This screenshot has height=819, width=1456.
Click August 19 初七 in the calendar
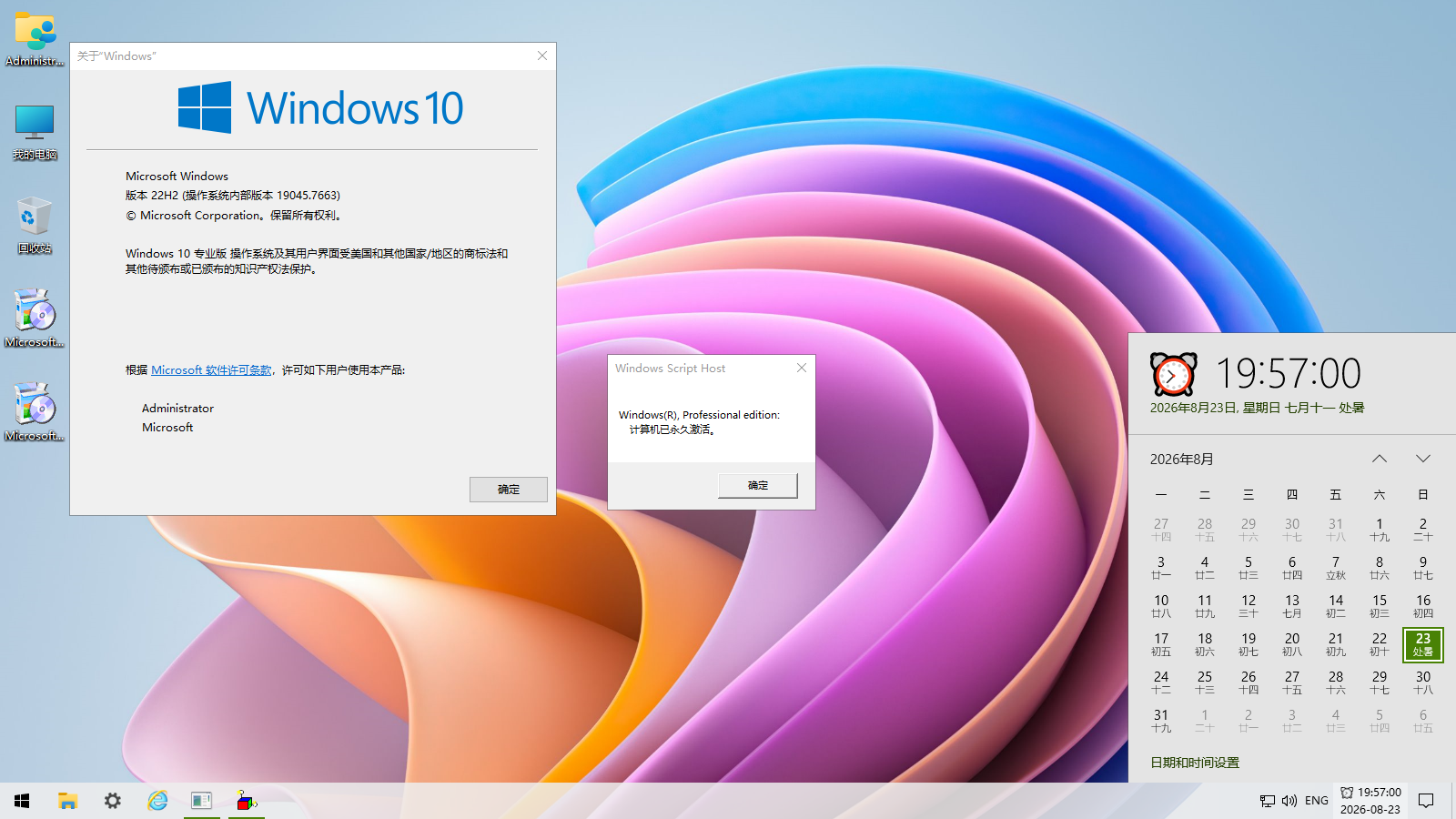point(1249,645)
